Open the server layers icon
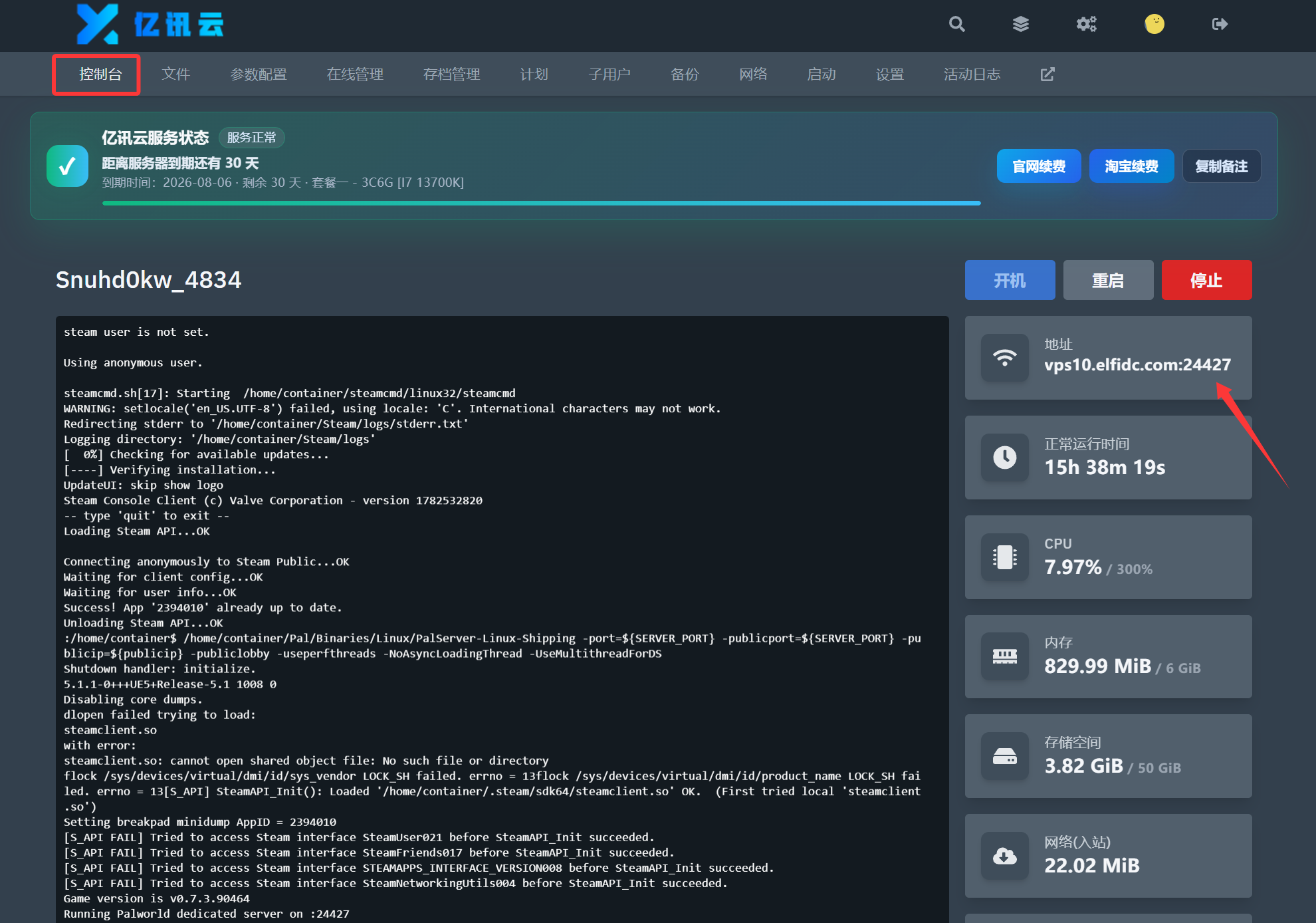The image size is (1316, 923). click(x=1021, y=25)
